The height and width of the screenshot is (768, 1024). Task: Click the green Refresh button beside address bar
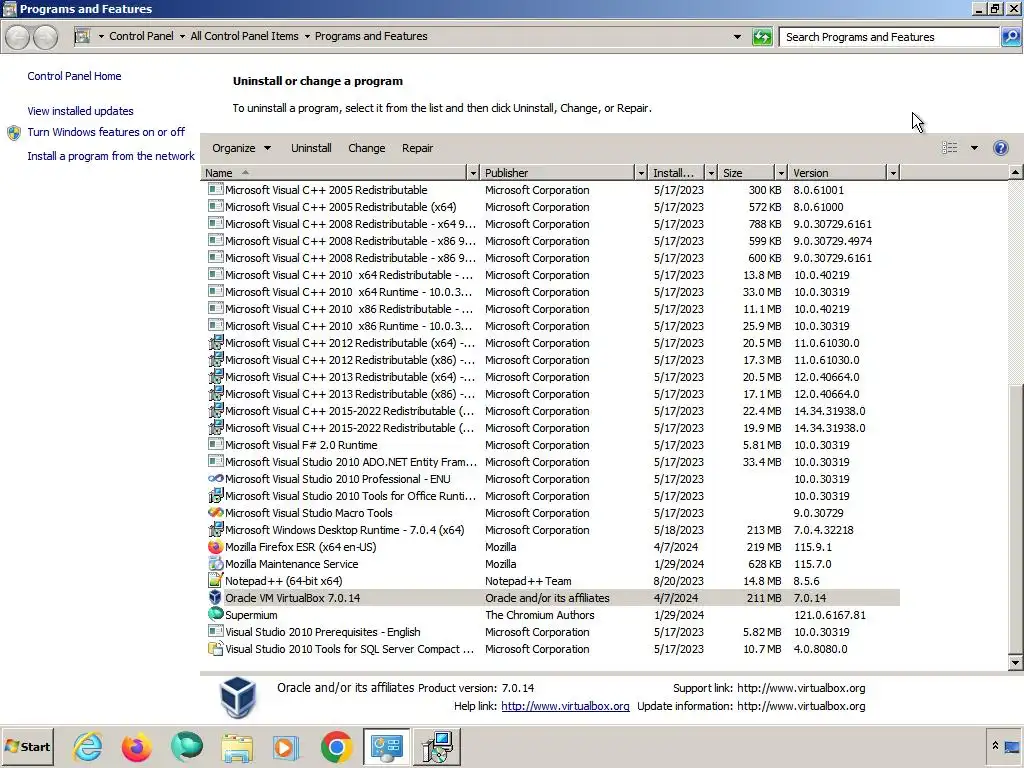(762, 37)
